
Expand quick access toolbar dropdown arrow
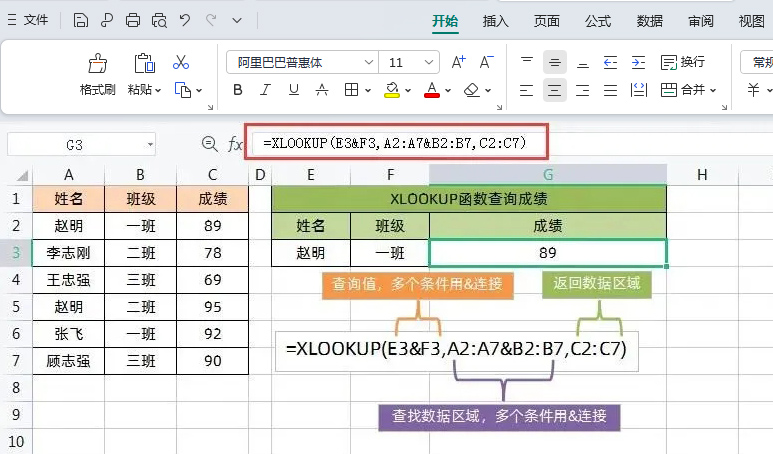click(x=237, y=21)
